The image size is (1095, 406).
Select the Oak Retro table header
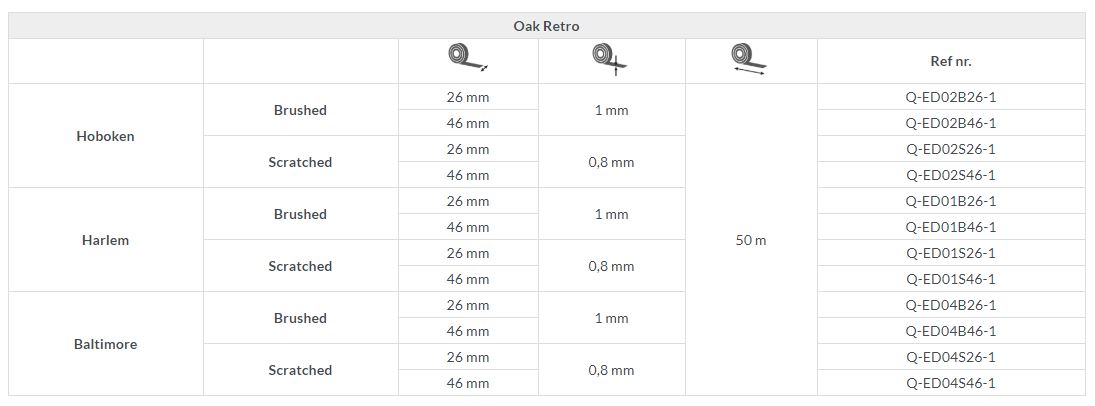546,26
